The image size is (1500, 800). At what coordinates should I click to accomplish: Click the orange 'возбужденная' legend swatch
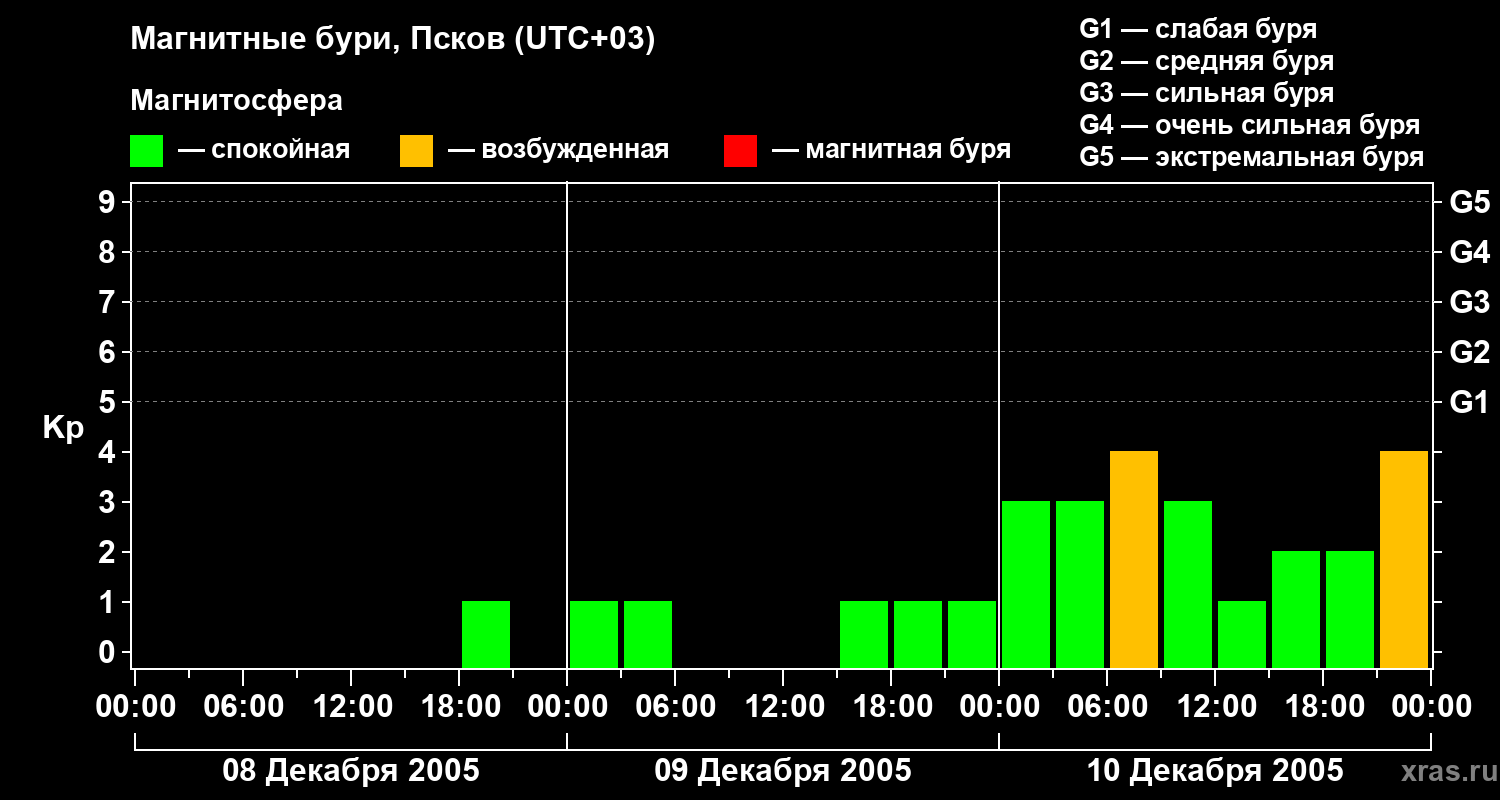pos(416,150)
